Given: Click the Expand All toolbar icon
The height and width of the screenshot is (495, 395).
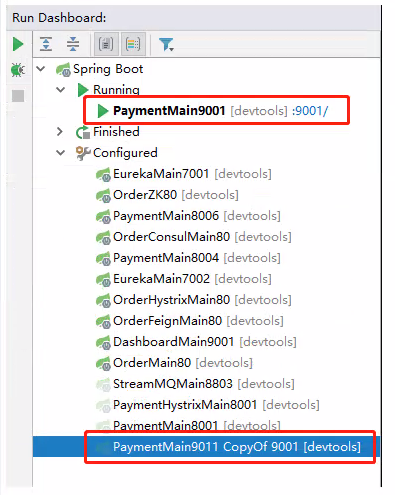Looking at the screenshot, I should pyautogui.click(x=46, y=44).
